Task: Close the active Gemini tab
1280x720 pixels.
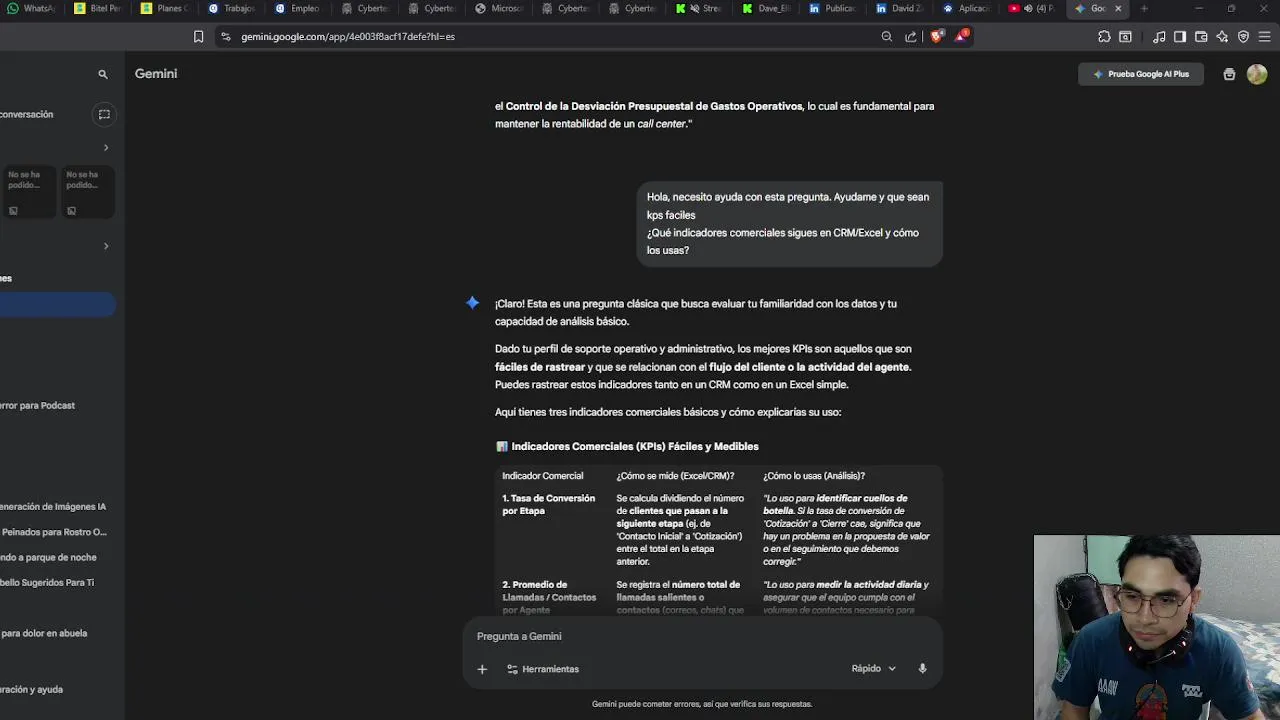Action: point(1118,8)
